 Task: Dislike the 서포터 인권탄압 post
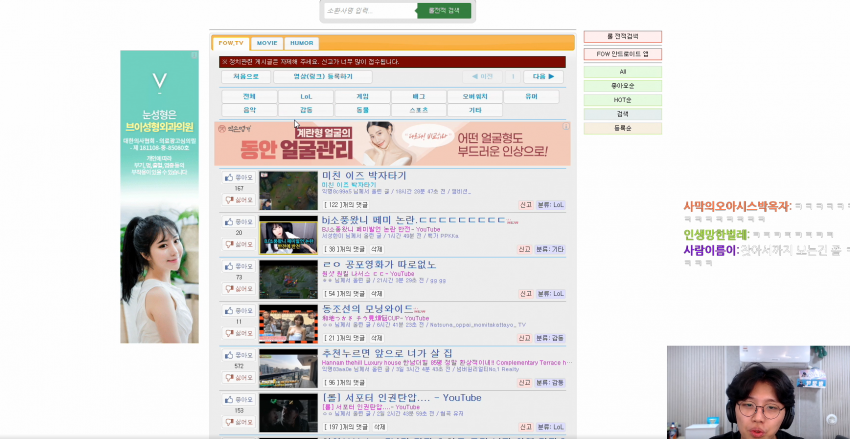click(x=239, y=422)
